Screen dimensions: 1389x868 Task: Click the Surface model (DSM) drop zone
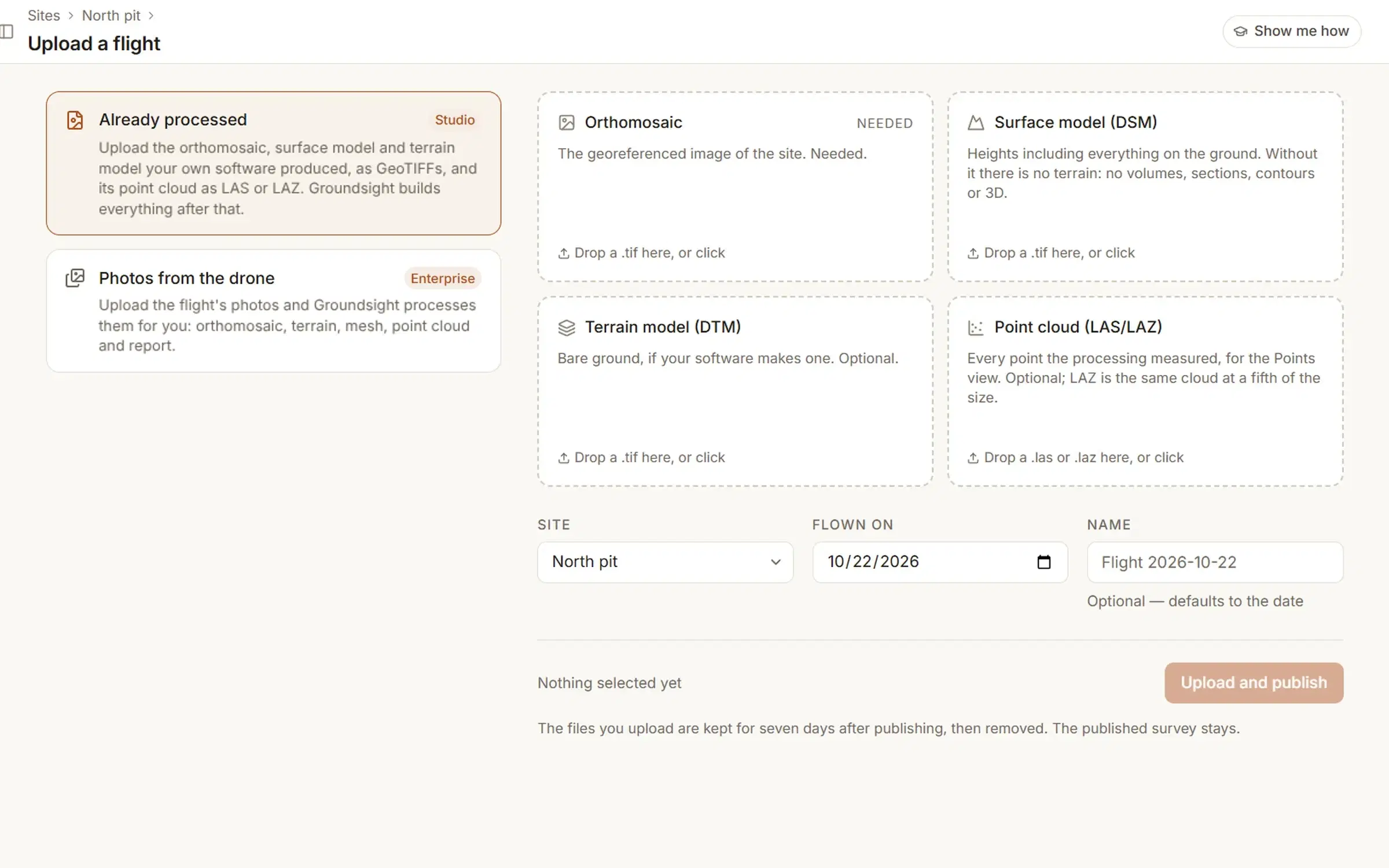click(1145, 187)
